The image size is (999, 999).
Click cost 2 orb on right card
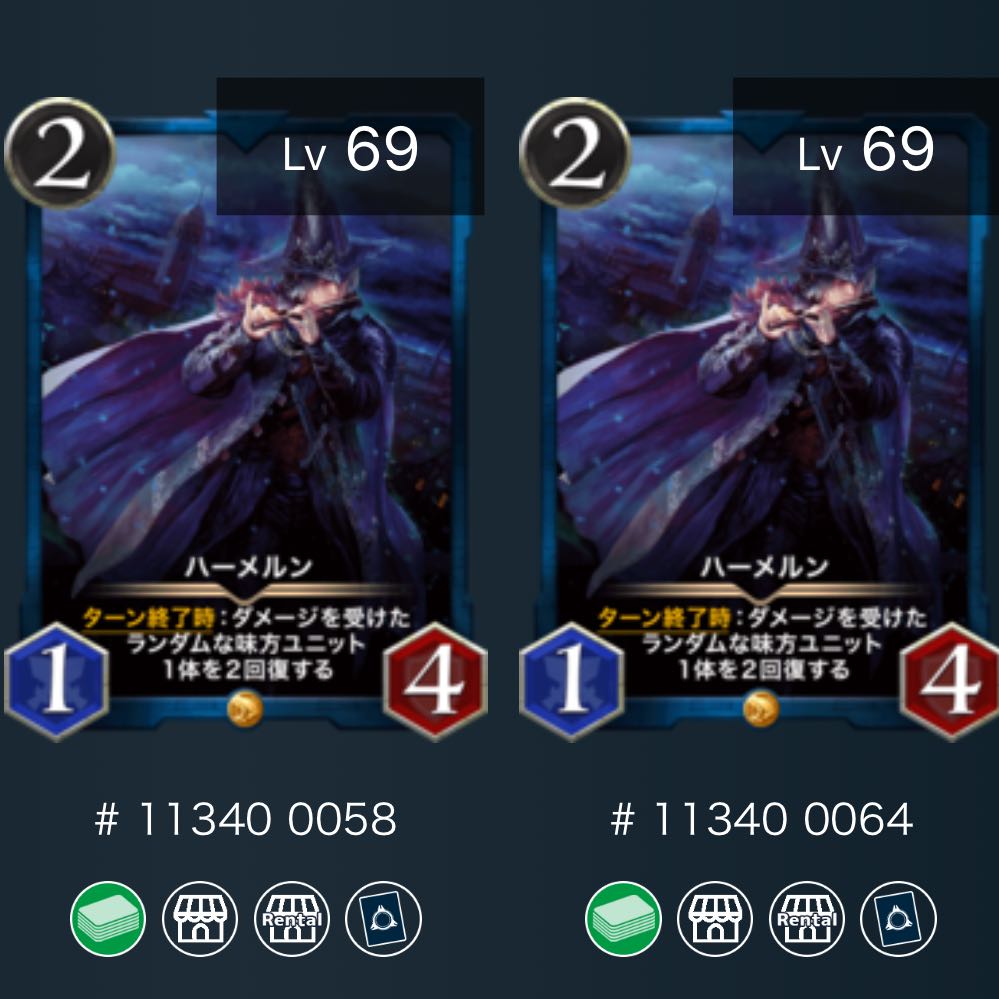[575, 153]
